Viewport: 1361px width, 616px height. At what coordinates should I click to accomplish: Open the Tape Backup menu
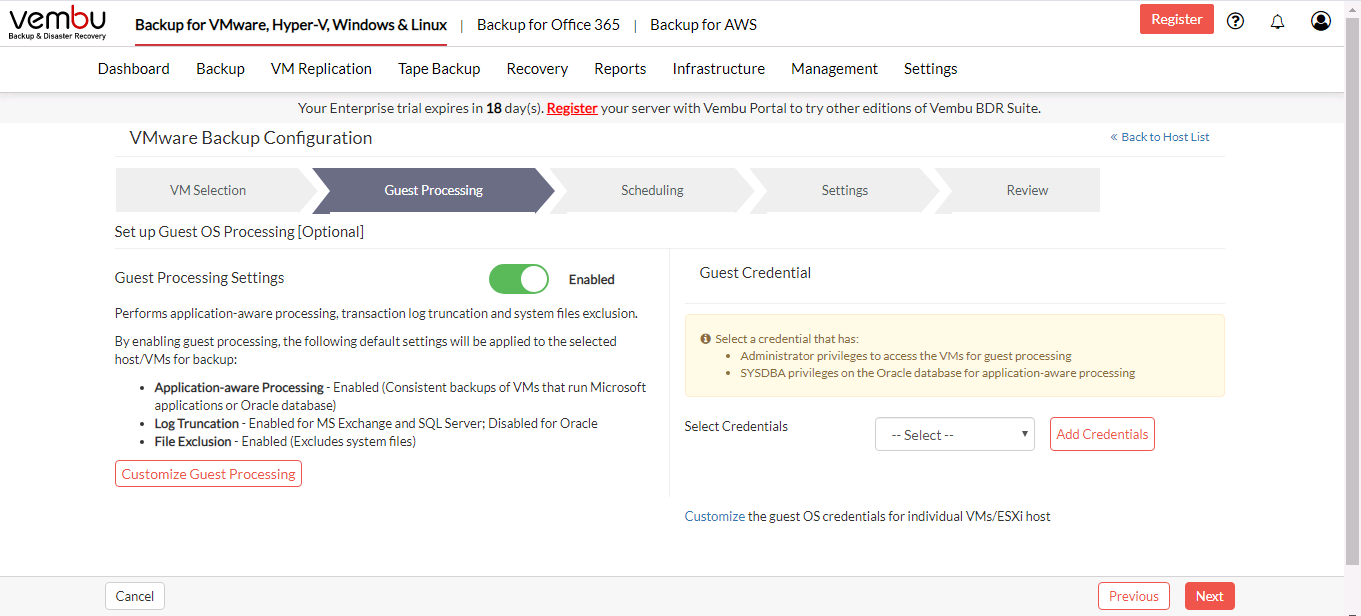click(439, 69)
